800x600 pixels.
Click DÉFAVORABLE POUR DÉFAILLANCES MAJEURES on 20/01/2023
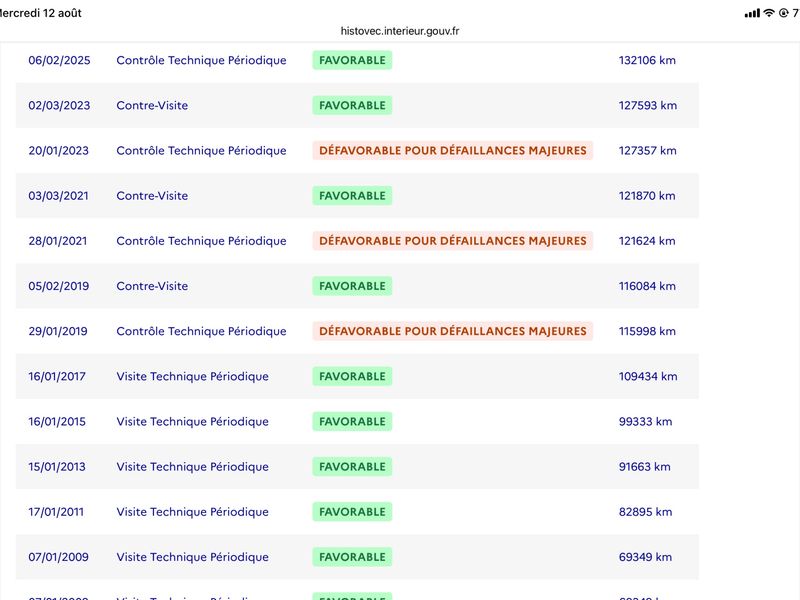[x=453, y=151]
